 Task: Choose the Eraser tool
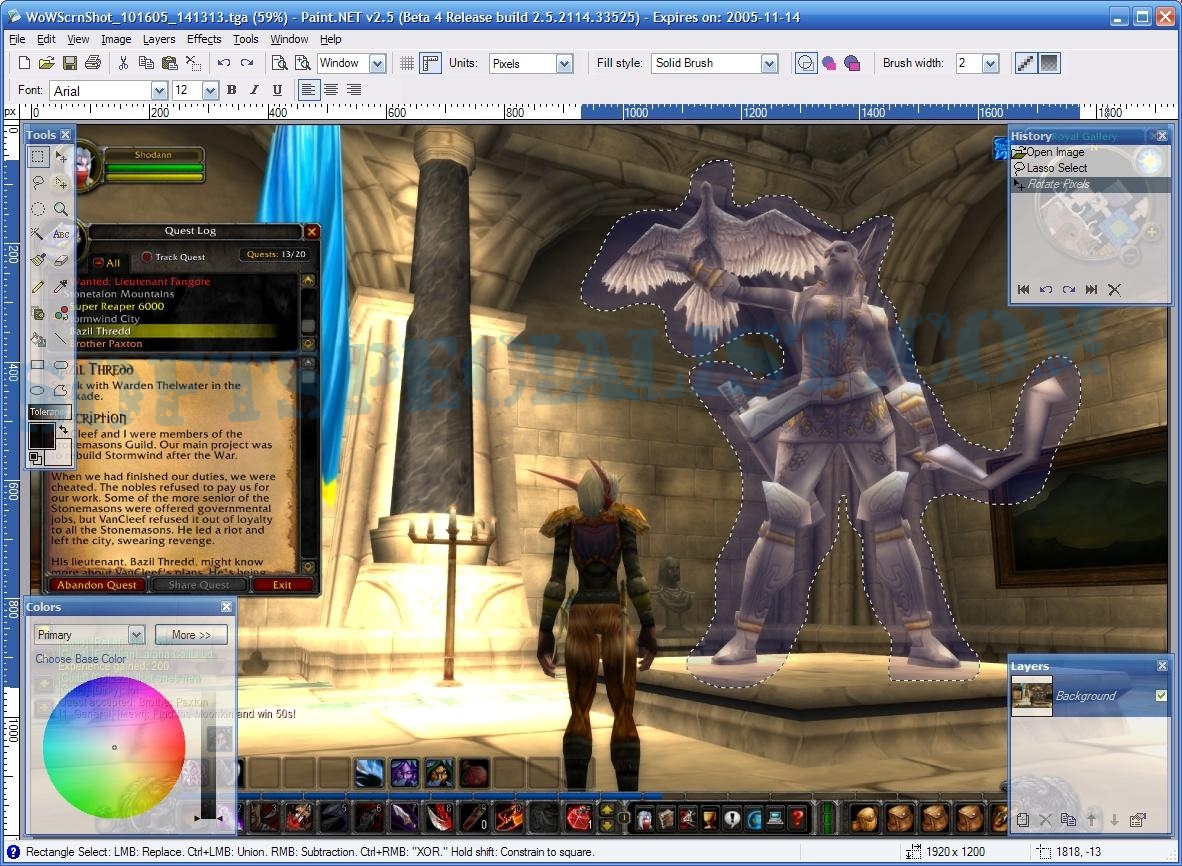pos(61,260)
